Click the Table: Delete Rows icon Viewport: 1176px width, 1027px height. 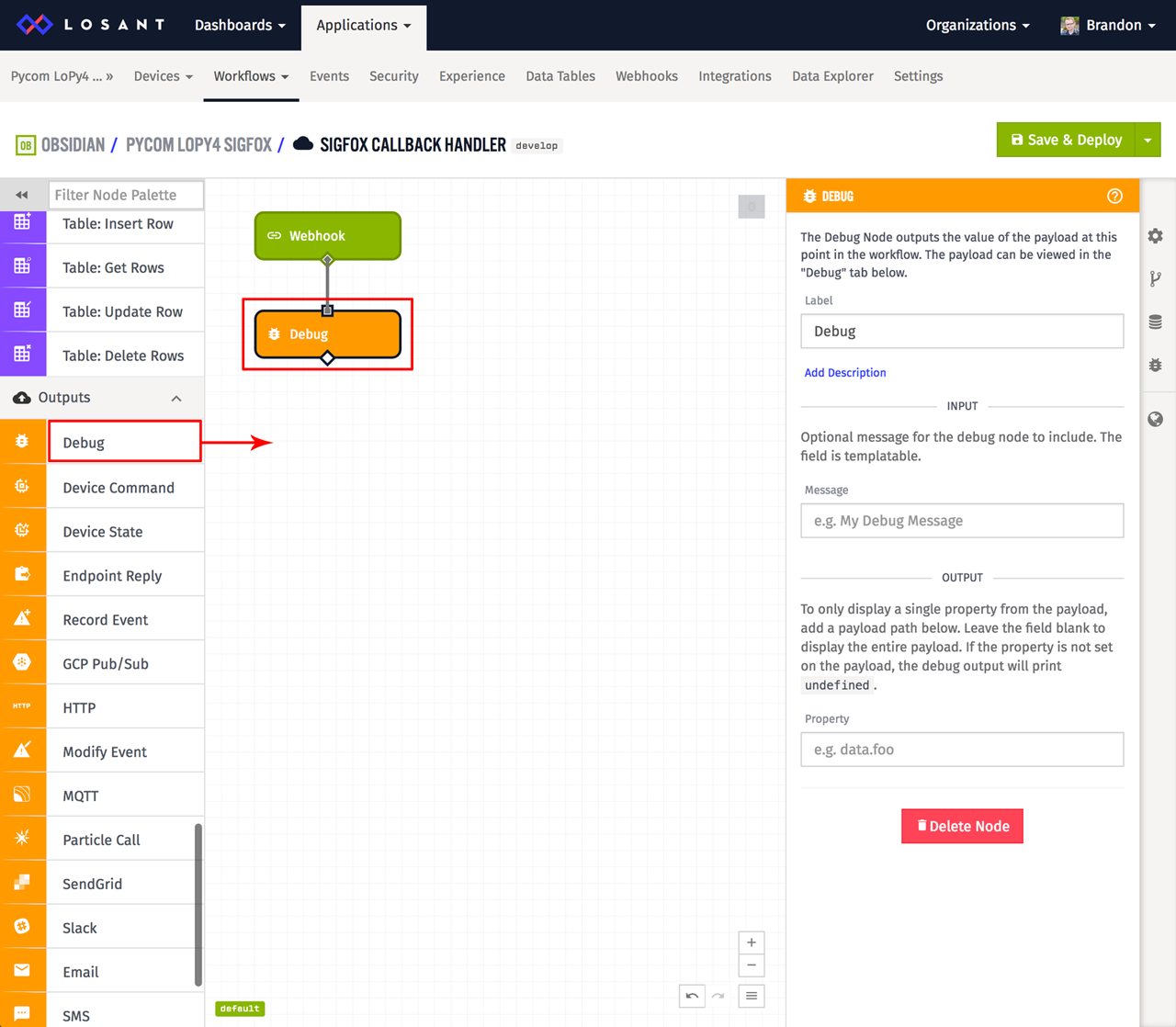pos(22,355)
